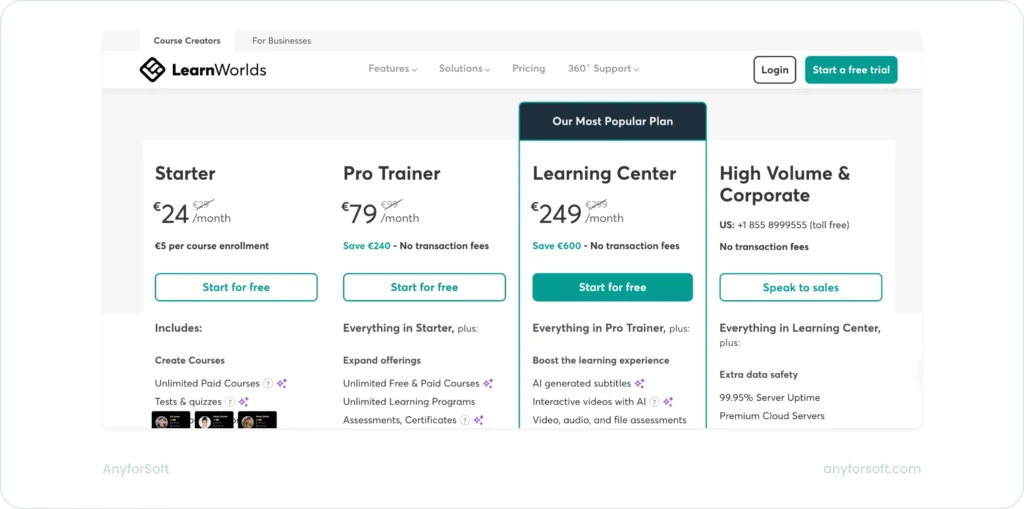Start the Pro Trainer plan for free
Screen dimensions: 1024x509
424,287
